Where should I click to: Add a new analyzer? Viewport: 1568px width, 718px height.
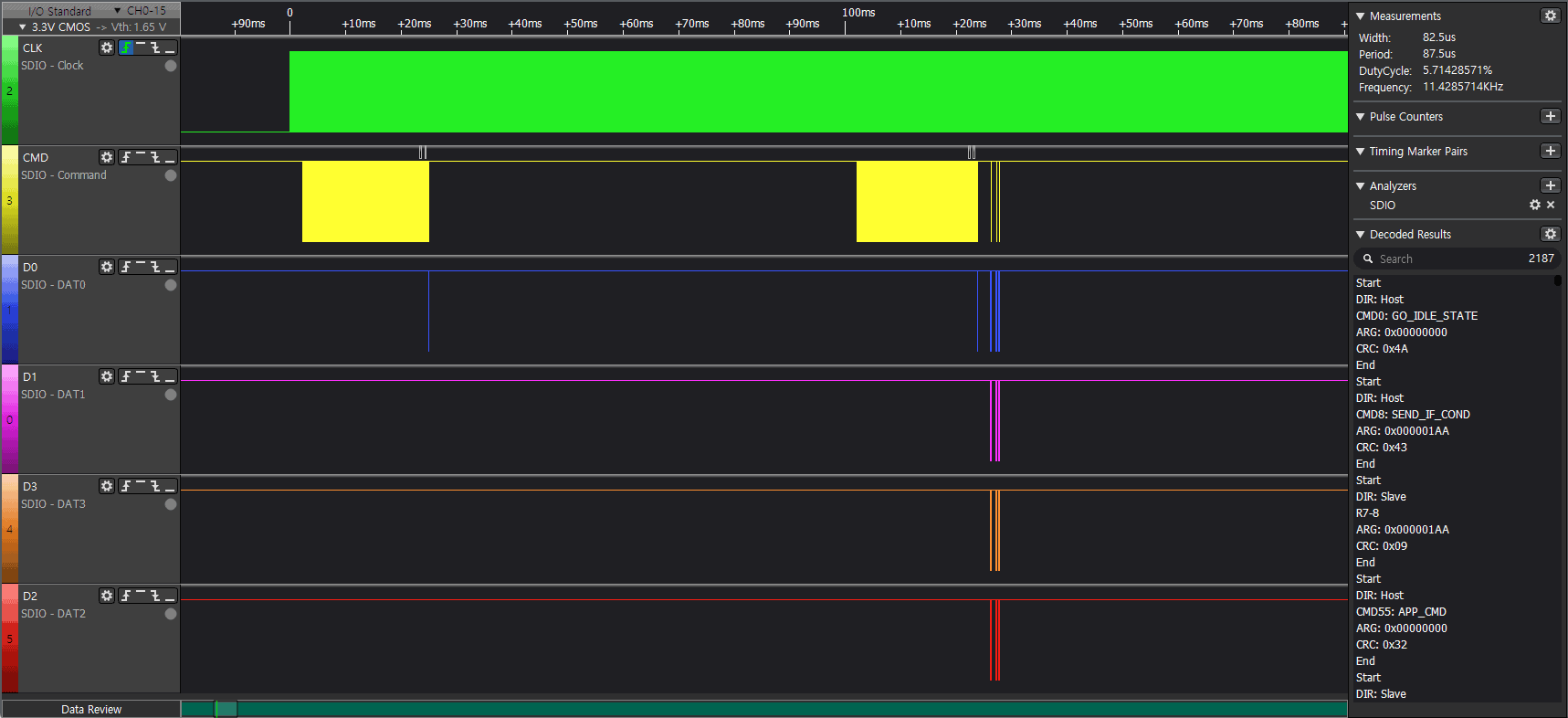[x=1550, y=185]
